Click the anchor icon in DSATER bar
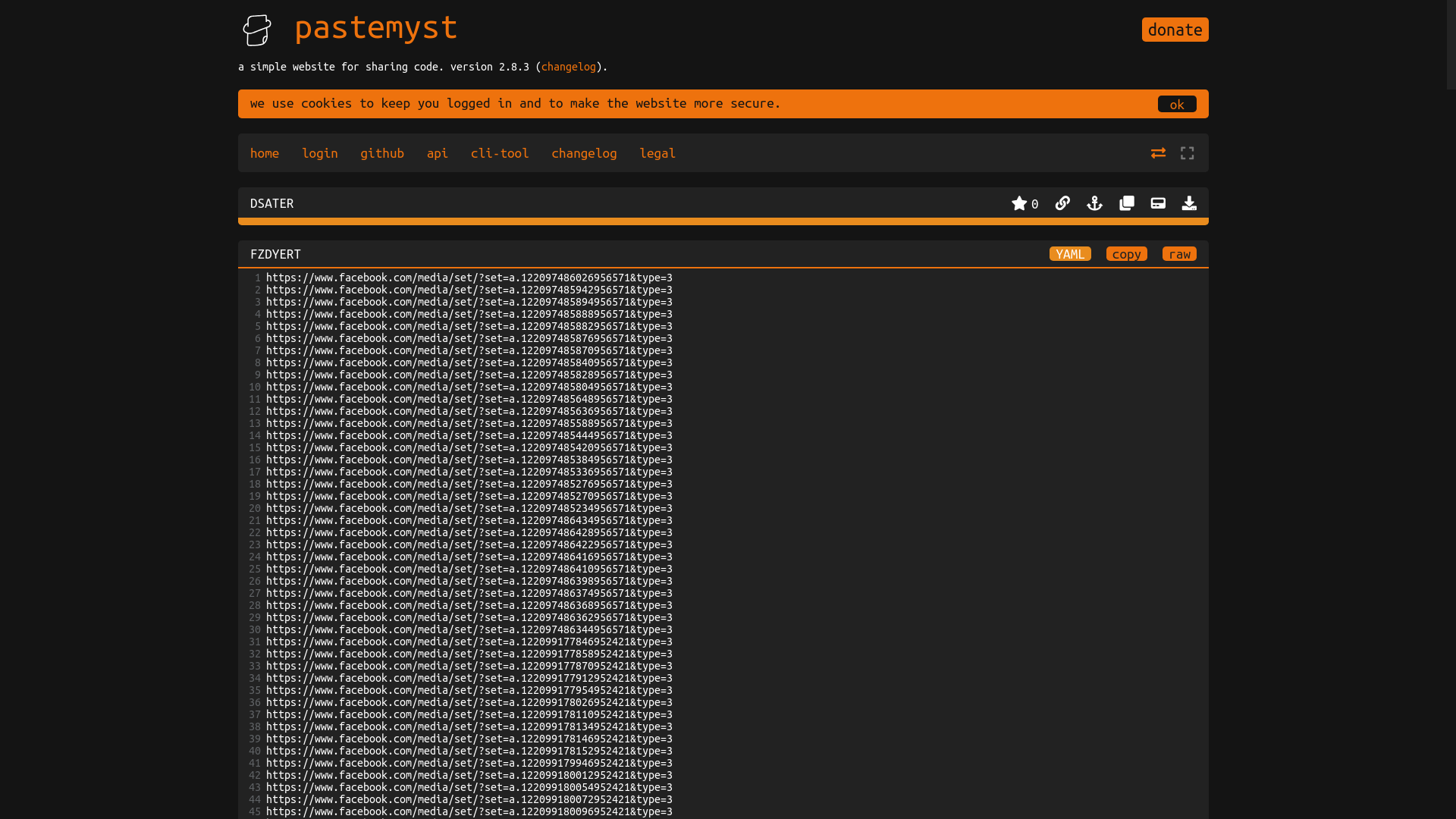This screenshot has width=1456, height=819. pos(1094,203)
